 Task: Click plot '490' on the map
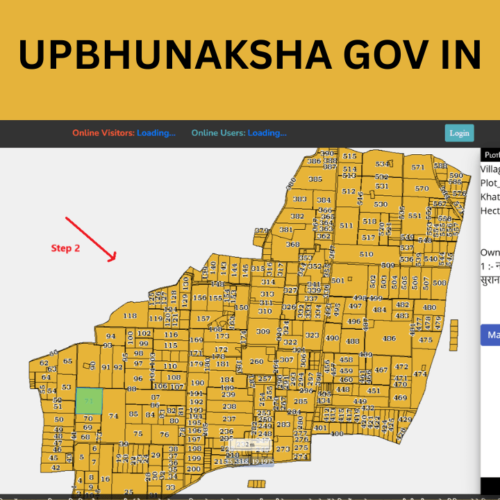(332, 338)
